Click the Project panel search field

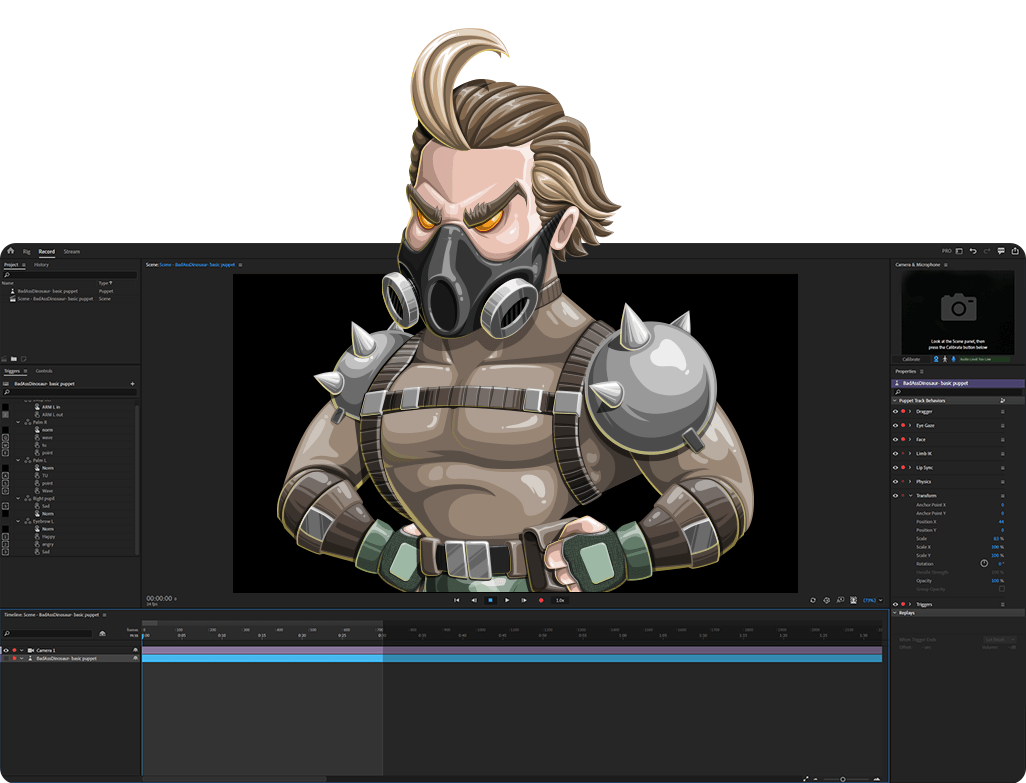pos(70,275)
